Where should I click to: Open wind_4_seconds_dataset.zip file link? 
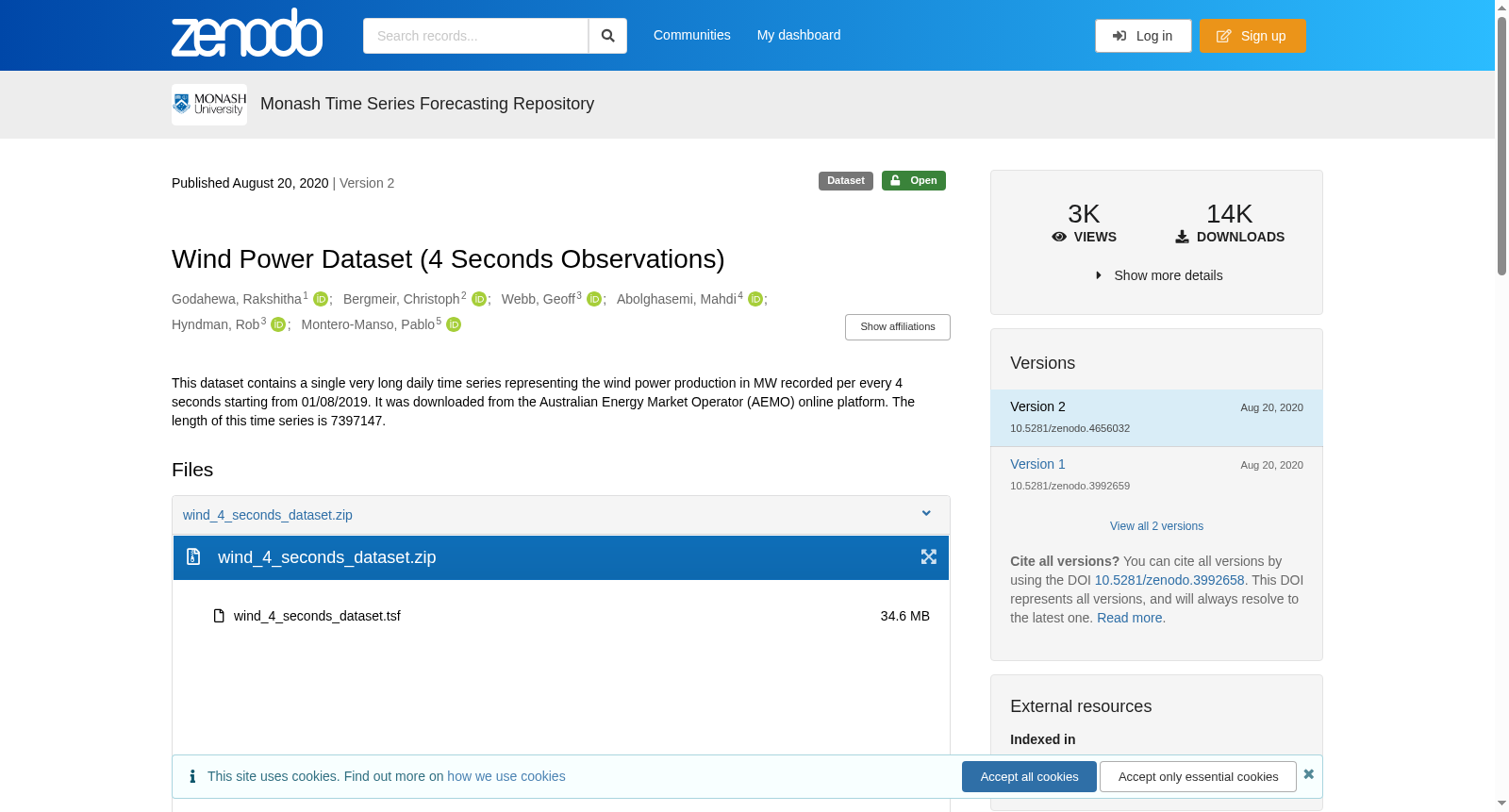[x=268, y=515]
